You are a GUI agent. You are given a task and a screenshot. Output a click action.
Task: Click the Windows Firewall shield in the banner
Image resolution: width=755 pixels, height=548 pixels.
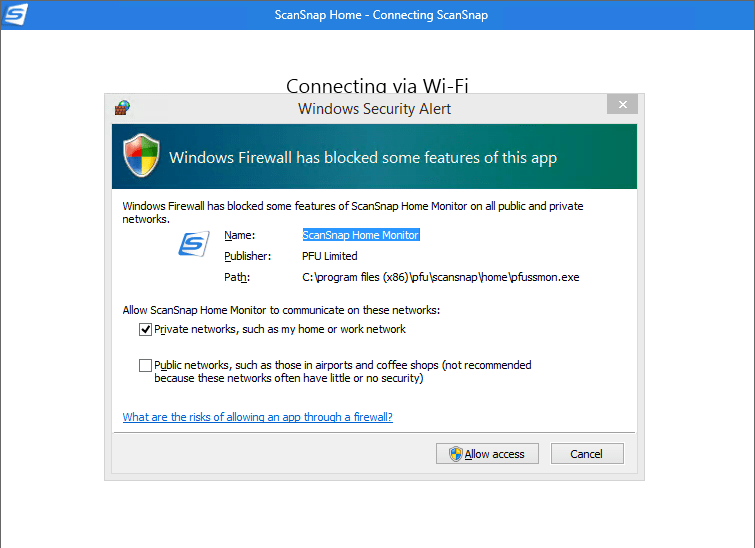(x=141, y=157)
